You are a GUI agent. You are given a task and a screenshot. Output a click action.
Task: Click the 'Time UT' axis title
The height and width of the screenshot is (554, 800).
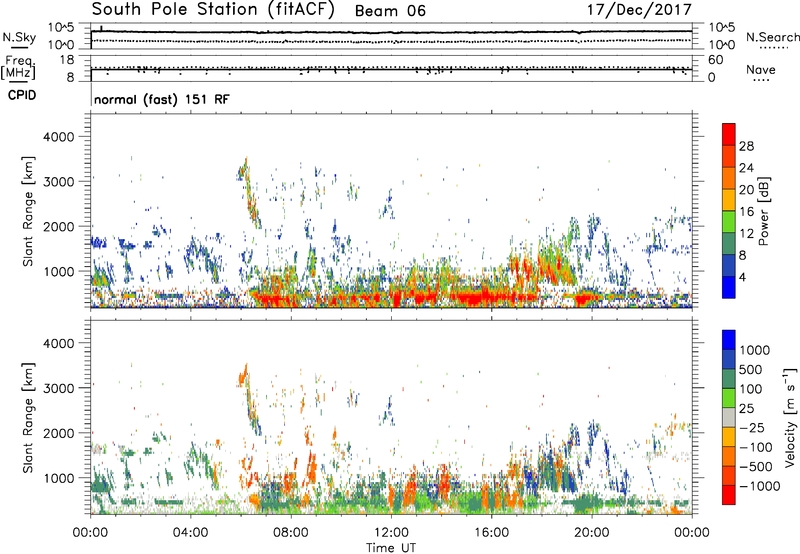tap(391, 548)
